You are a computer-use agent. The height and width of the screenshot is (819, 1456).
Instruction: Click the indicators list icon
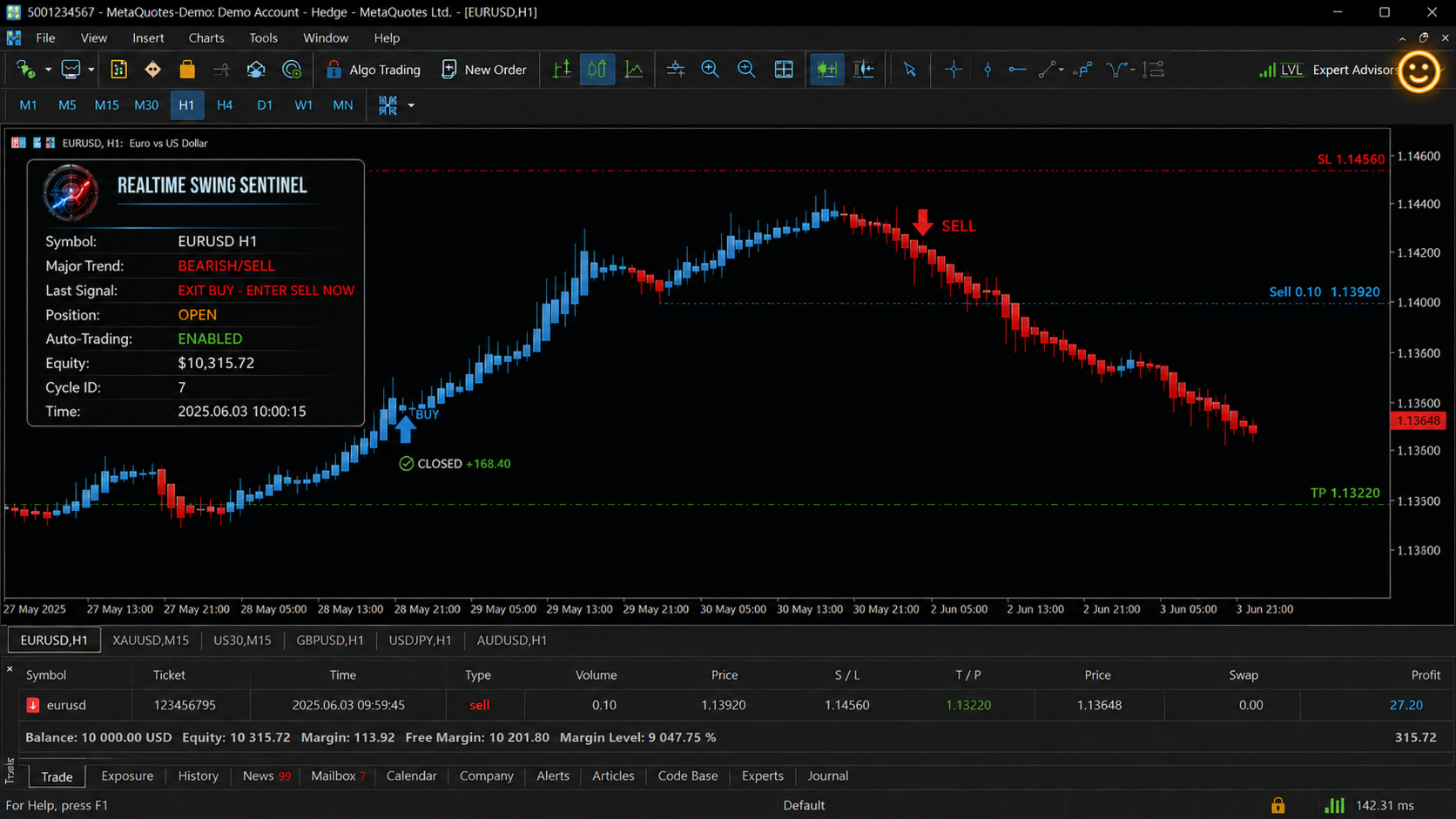coord(675,70)
